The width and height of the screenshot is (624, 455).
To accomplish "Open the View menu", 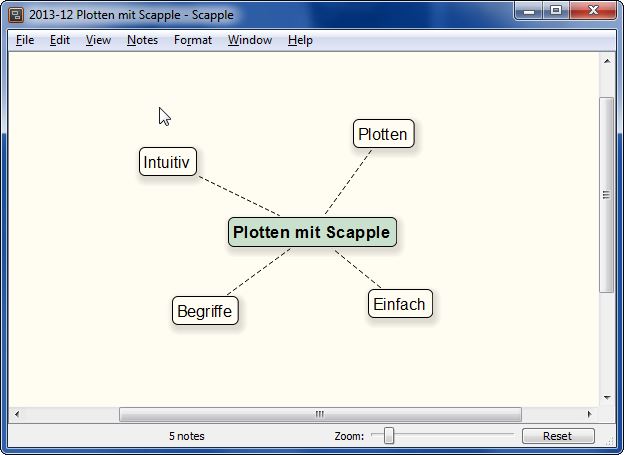I will (x=98, y=40).
